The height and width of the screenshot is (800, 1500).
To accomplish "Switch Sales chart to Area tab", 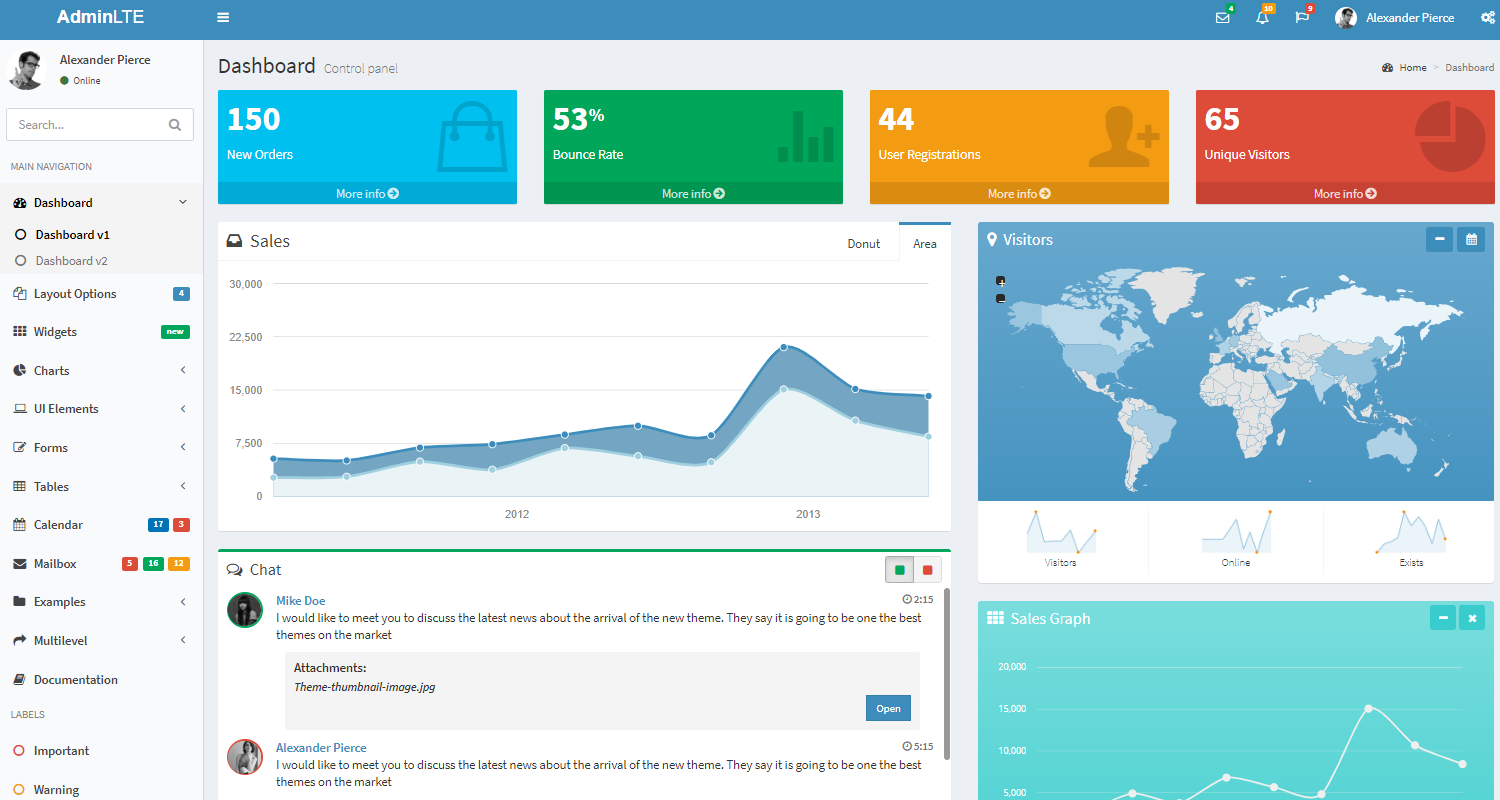I will [x=925, y=243].
